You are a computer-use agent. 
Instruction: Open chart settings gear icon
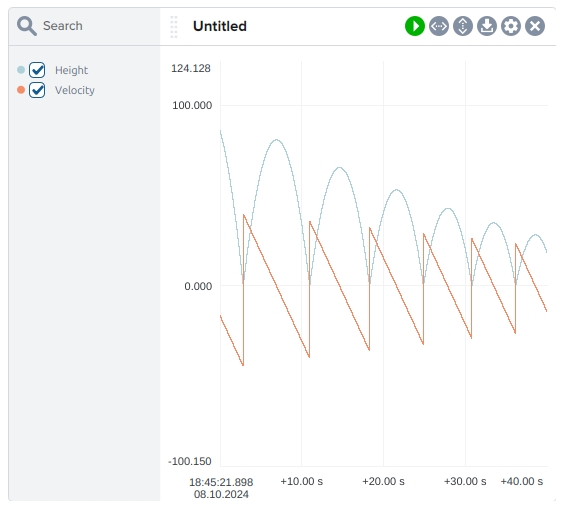click(x=511, y=26)
